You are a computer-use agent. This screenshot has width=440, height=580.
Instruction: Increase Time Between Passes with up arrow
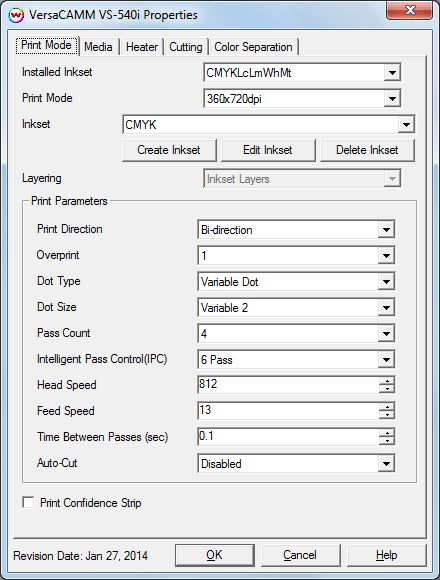pyautogui.click(x=387, y=432)
